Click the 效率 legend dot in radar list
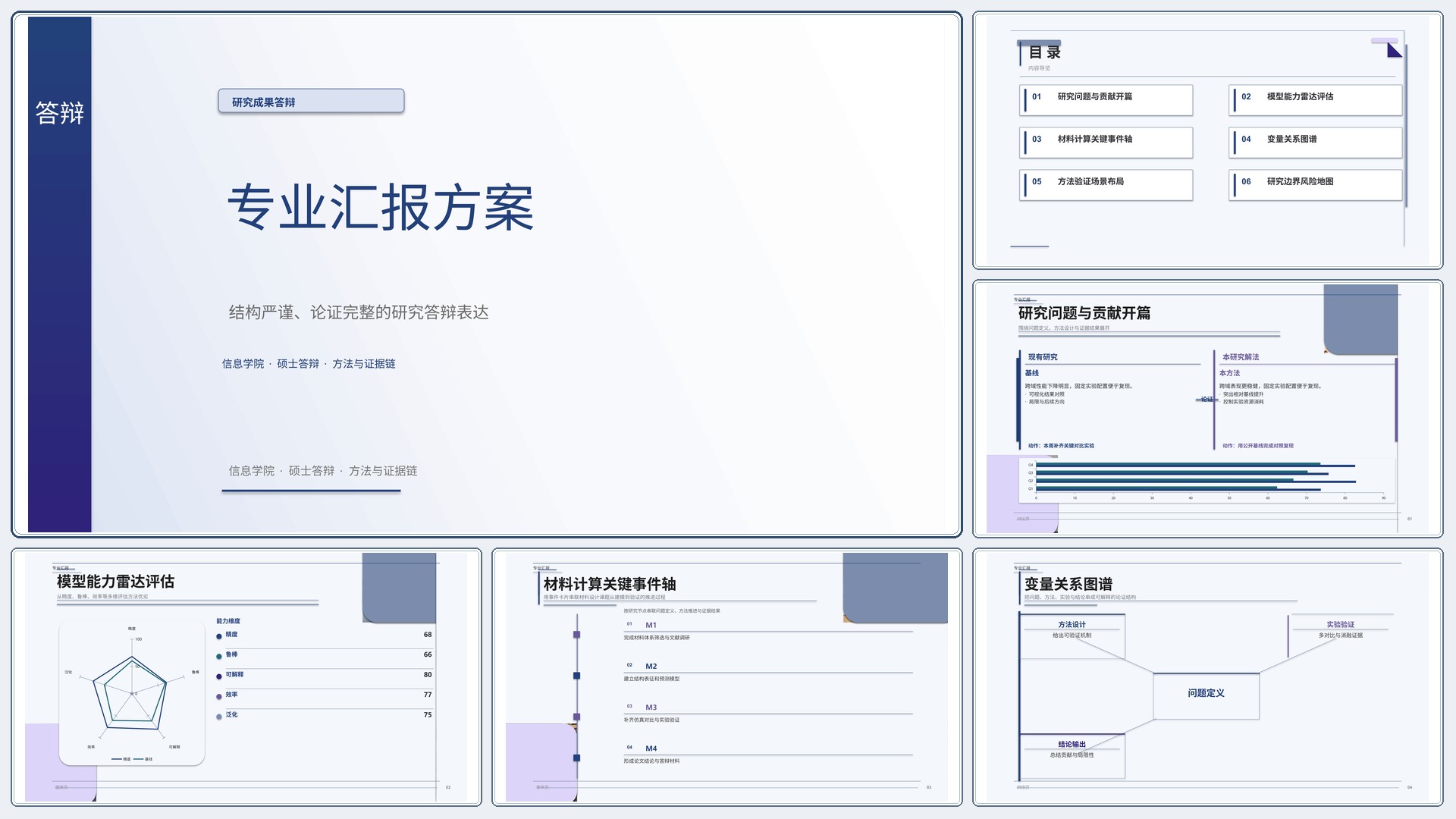This screenshot has height=819, width=1456. pyautogui.click(x=219, y=696)
